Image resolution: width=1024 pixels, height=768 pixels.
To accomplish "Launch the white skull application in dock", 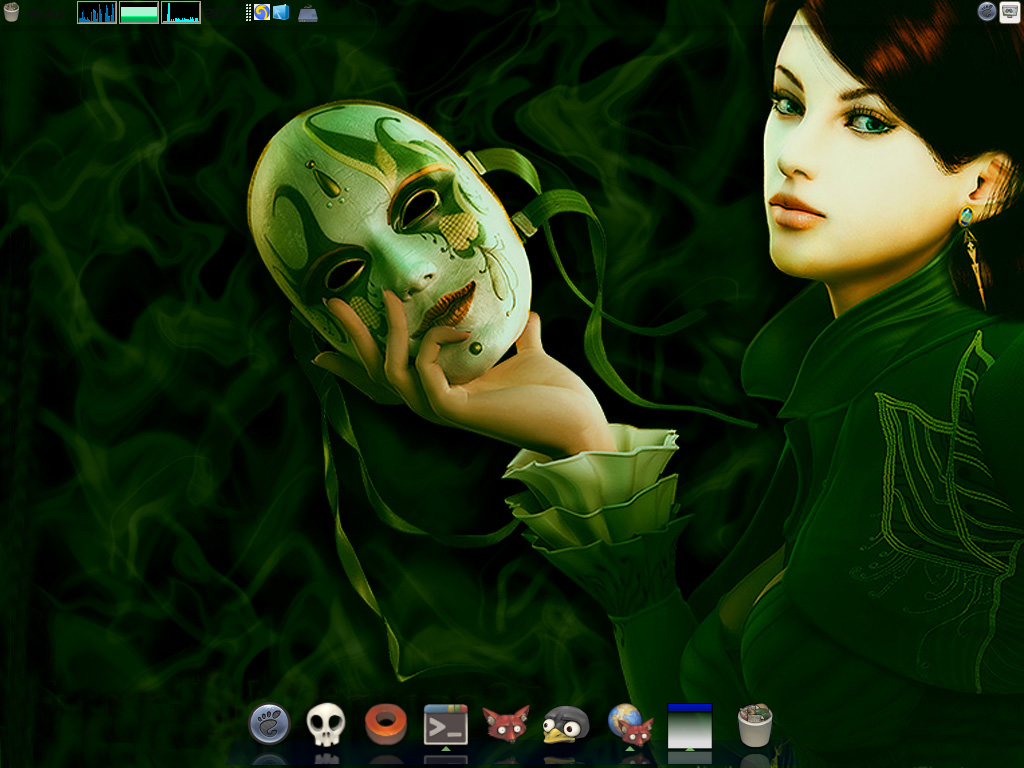I will click(326, 724).
